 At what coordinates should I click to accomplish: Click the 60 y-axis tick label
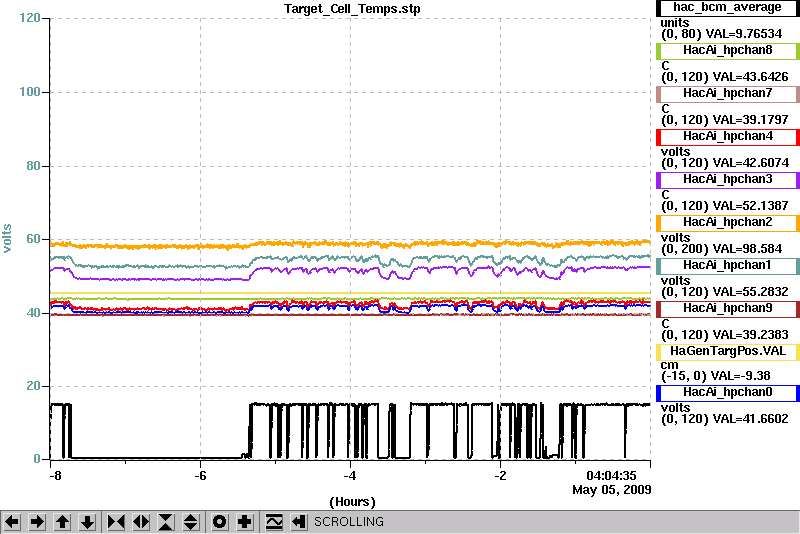click(x=33, y=239)
